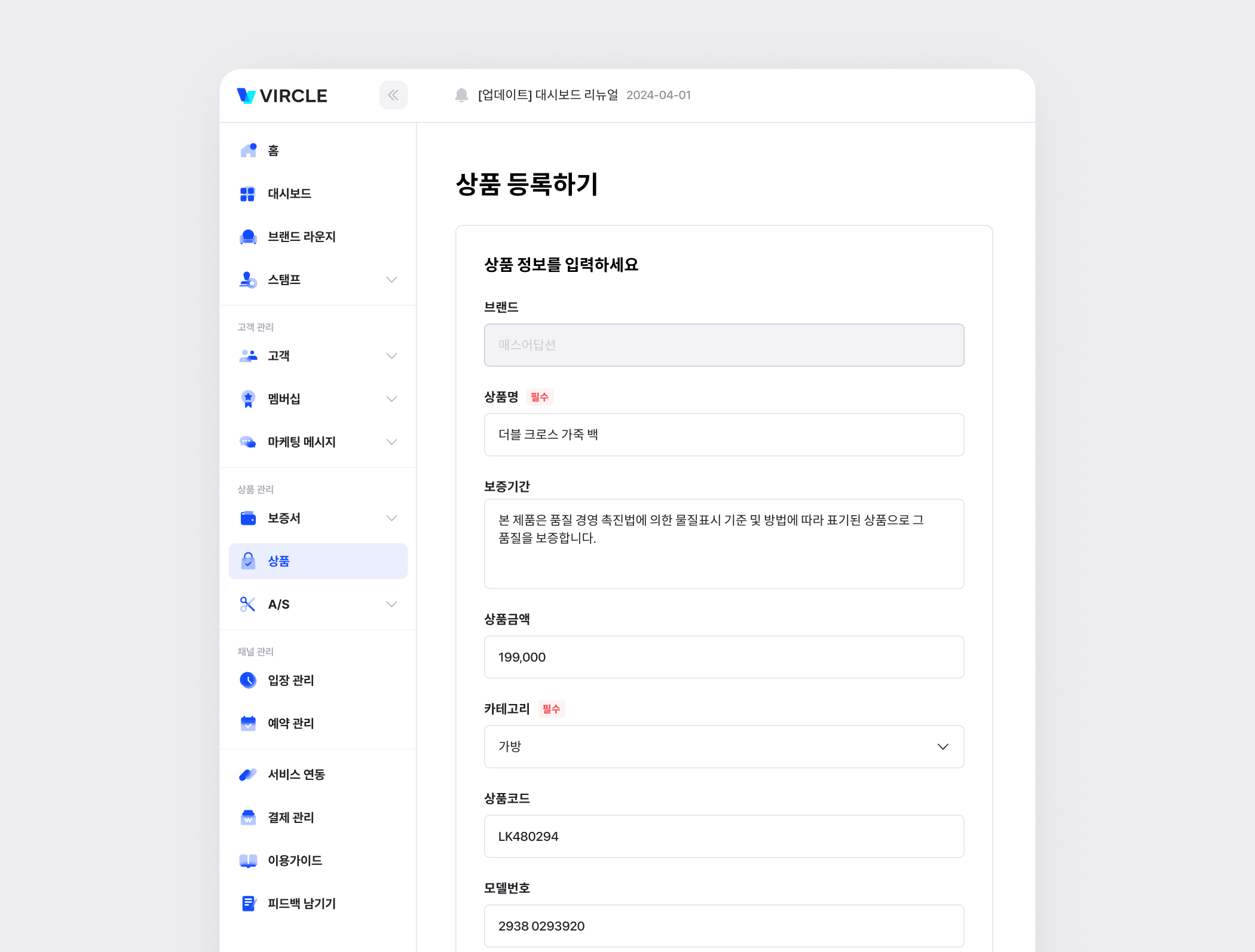Click the VIRCLE logo
This screenshot has width=1255, height=952.
pos(282,96)
